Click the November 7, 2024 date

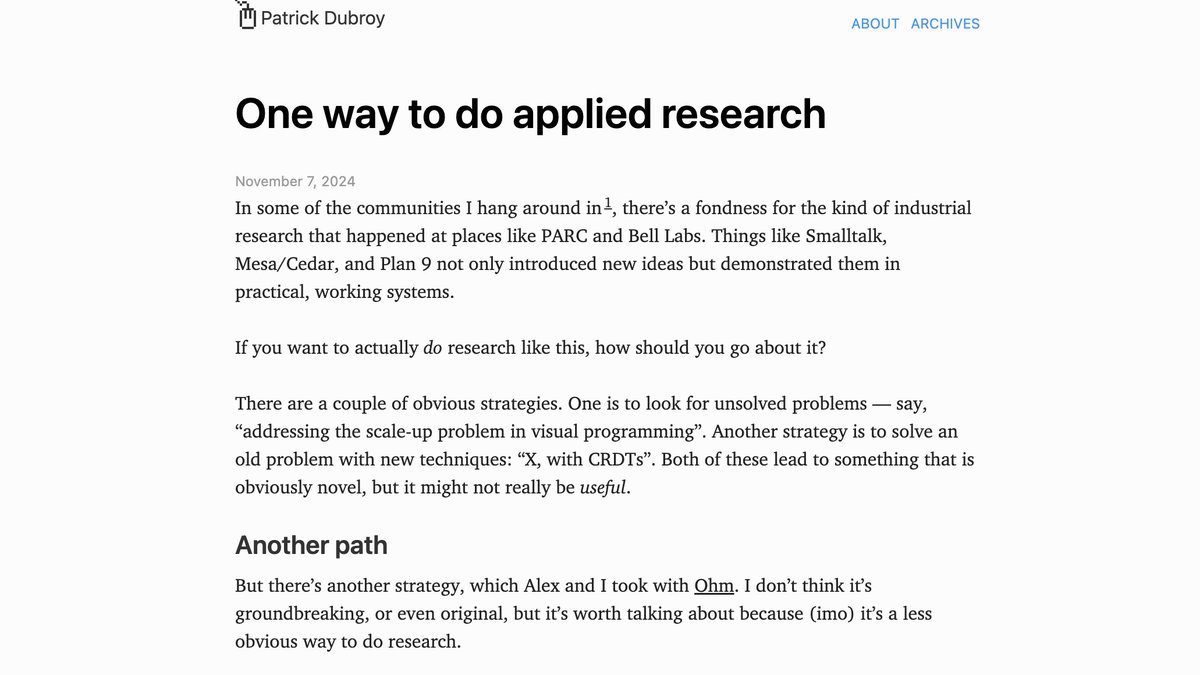pyautogui.click(x=295, y=181)
